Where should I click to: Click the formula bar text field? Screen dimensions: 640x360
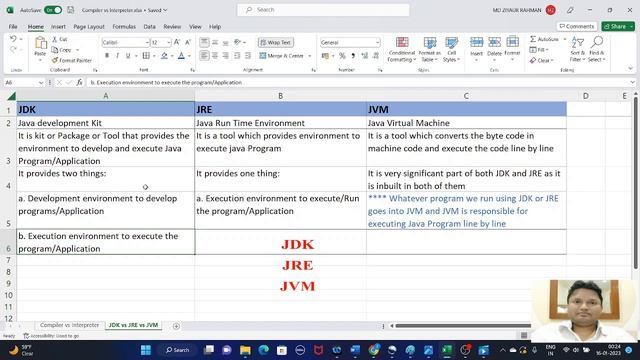[x=358, y=82]
